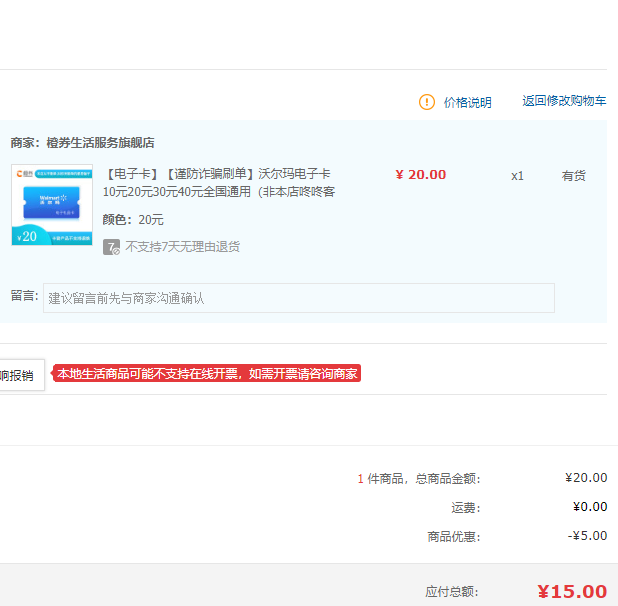618x606 pixels.
Task: Click the partially visible 报销 button
Action: pos(20,375)
